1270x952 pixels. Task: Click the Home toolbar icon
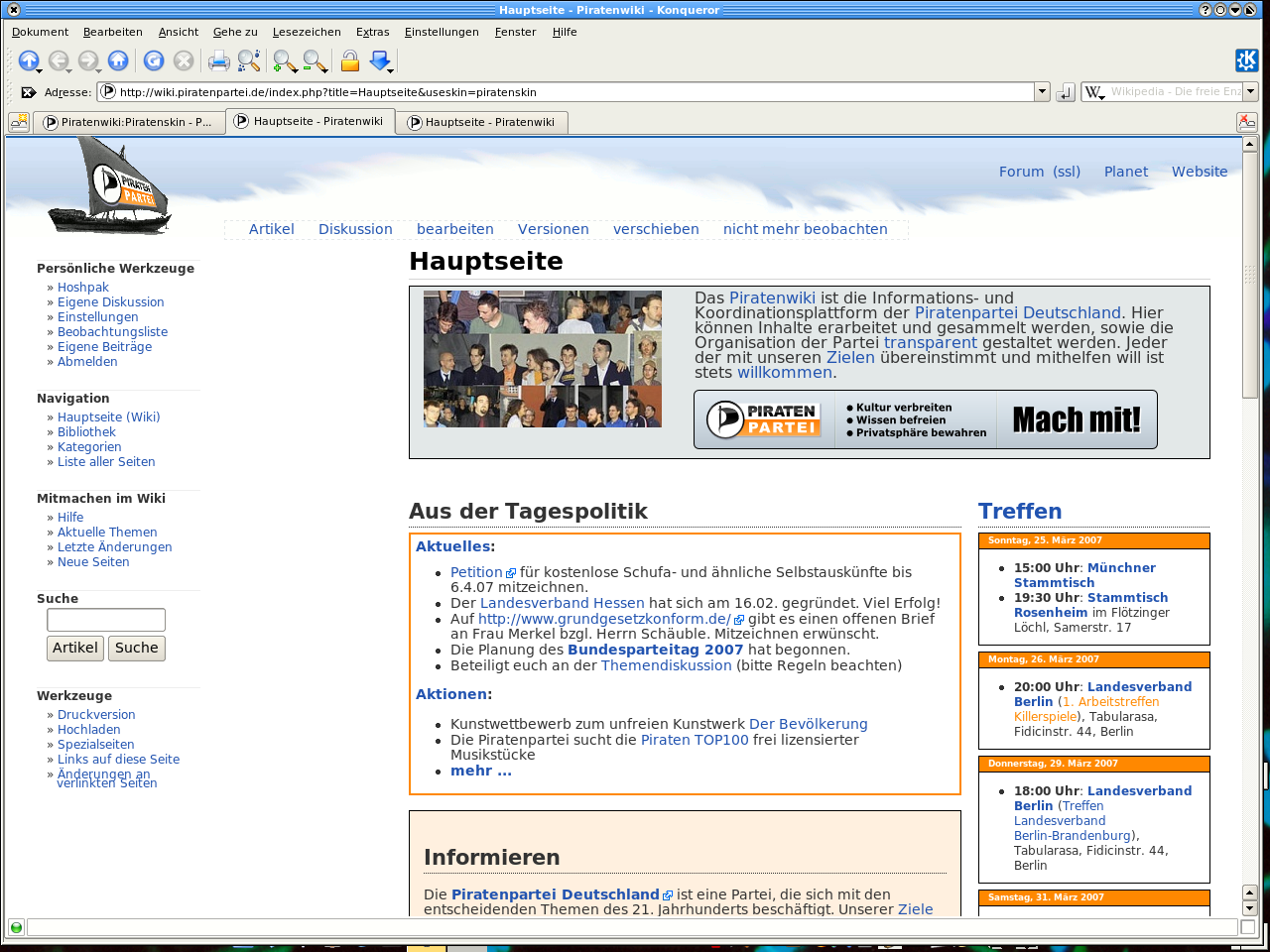click(x=118, y=61)
